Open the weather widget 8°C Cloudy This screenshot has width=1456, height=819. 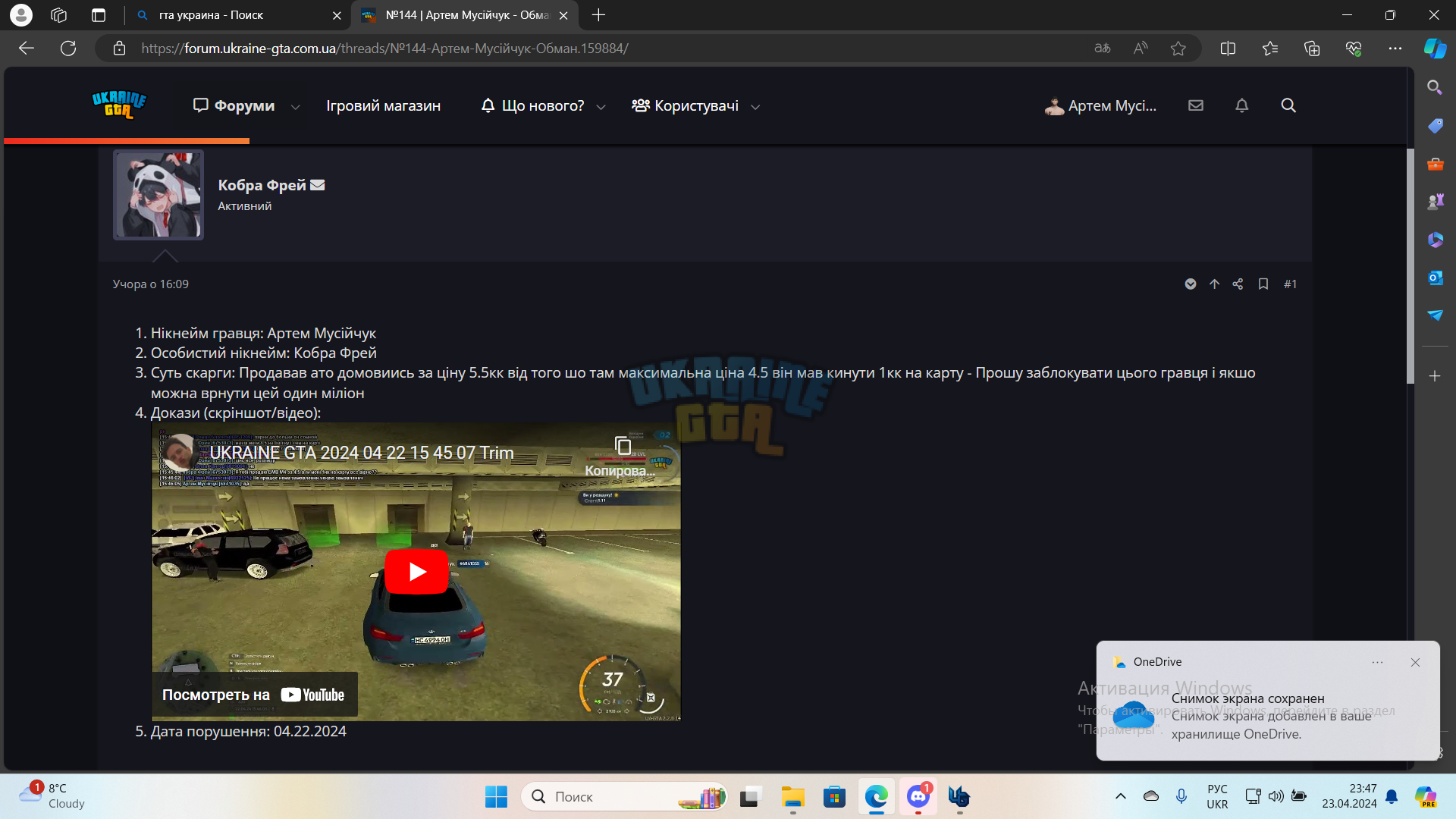coord(53,796)
